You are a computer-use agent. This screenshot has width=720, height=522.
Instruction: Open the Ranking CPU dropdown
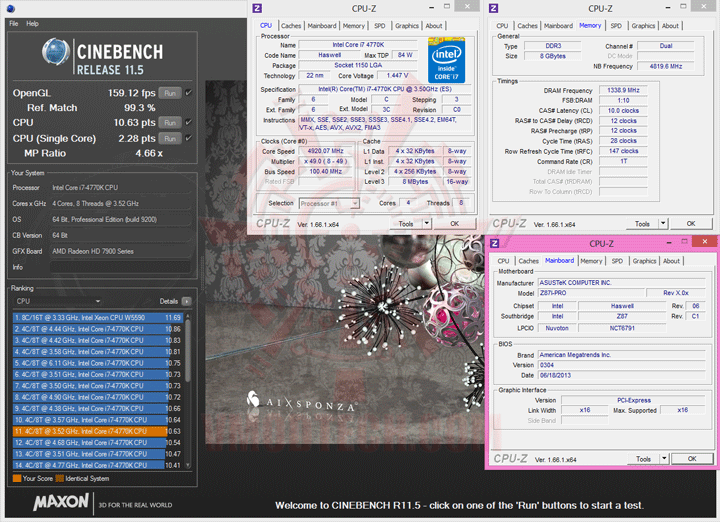point(57,301)
